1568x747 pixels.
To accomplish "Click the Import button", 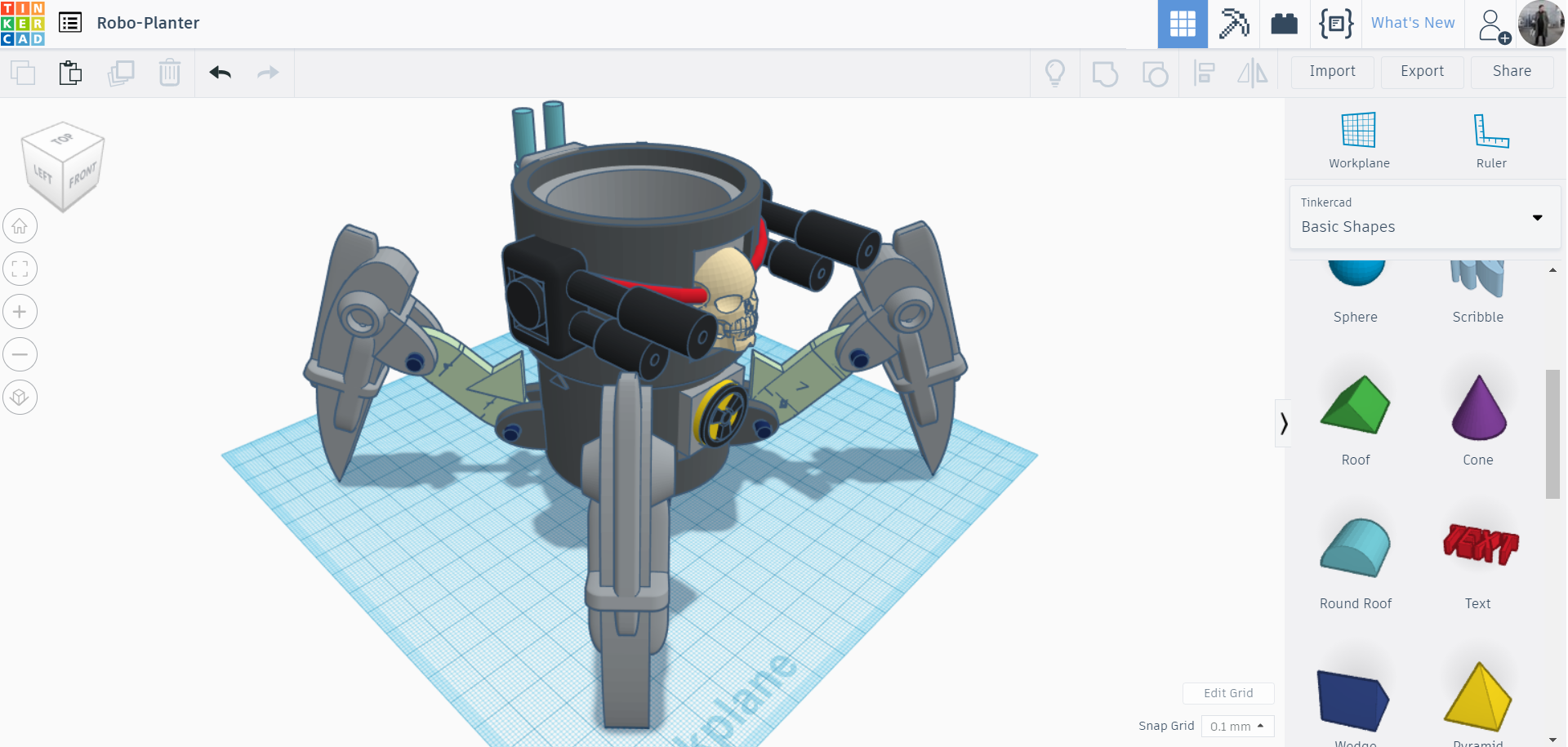I will [x=1333, y=72].
